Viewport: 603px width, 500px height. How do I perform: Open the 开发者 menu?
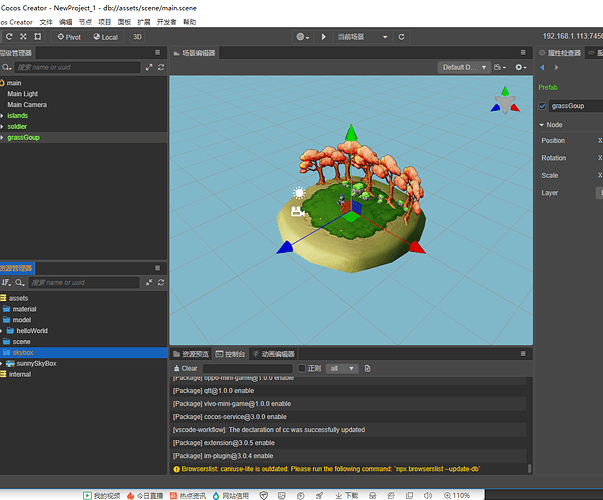click(166, 21)
